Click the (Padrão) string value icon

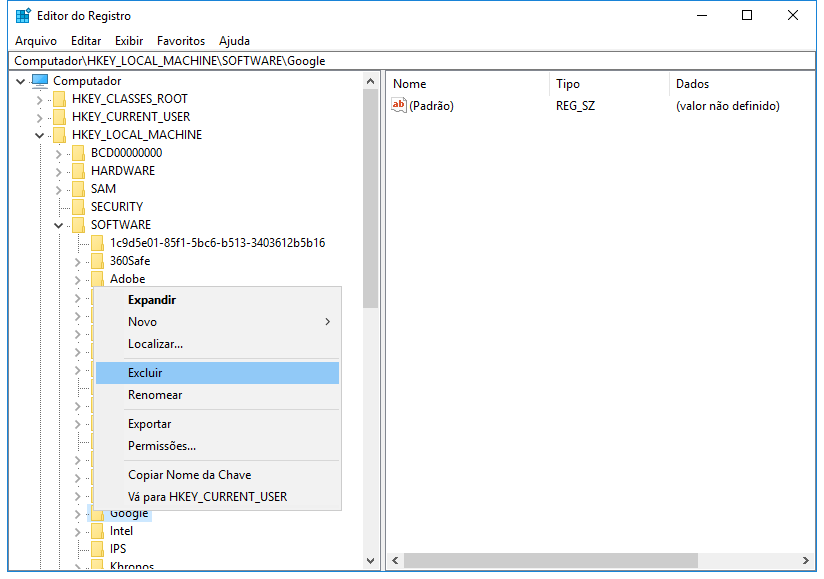coord(399,106)
